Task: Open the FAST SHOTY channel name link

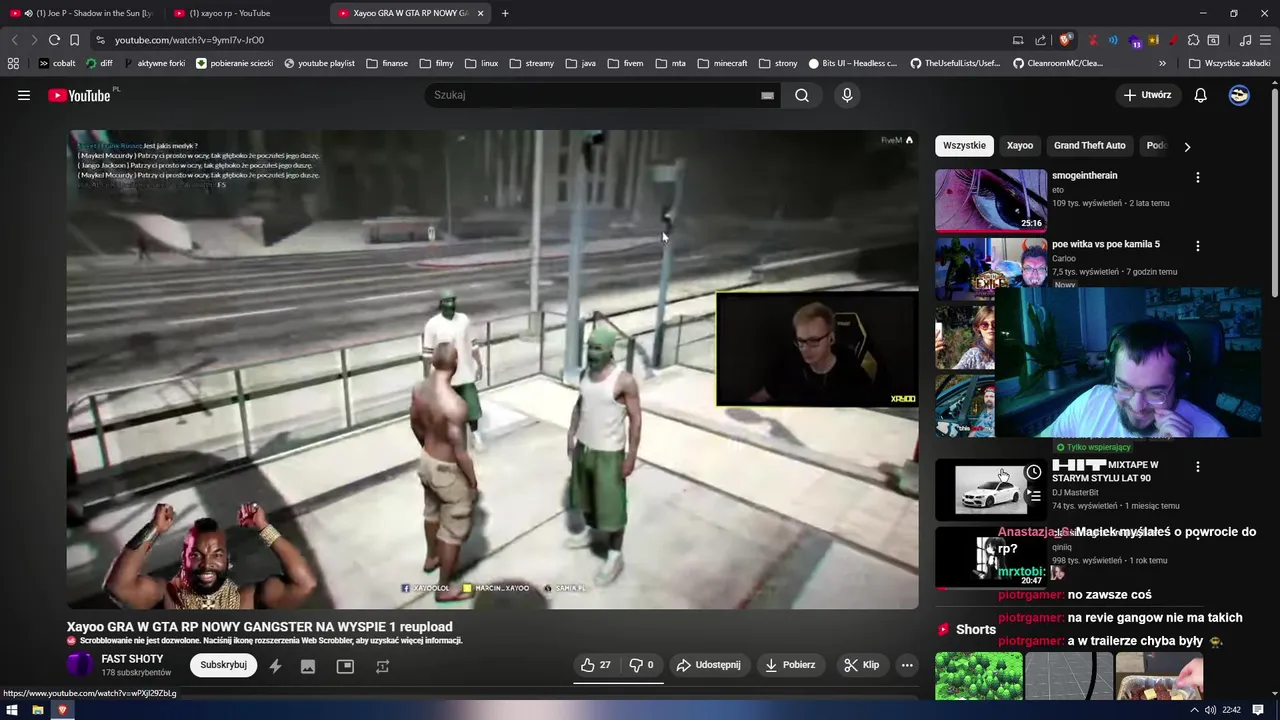Action: pyautogui.click(x=132, y=659)
